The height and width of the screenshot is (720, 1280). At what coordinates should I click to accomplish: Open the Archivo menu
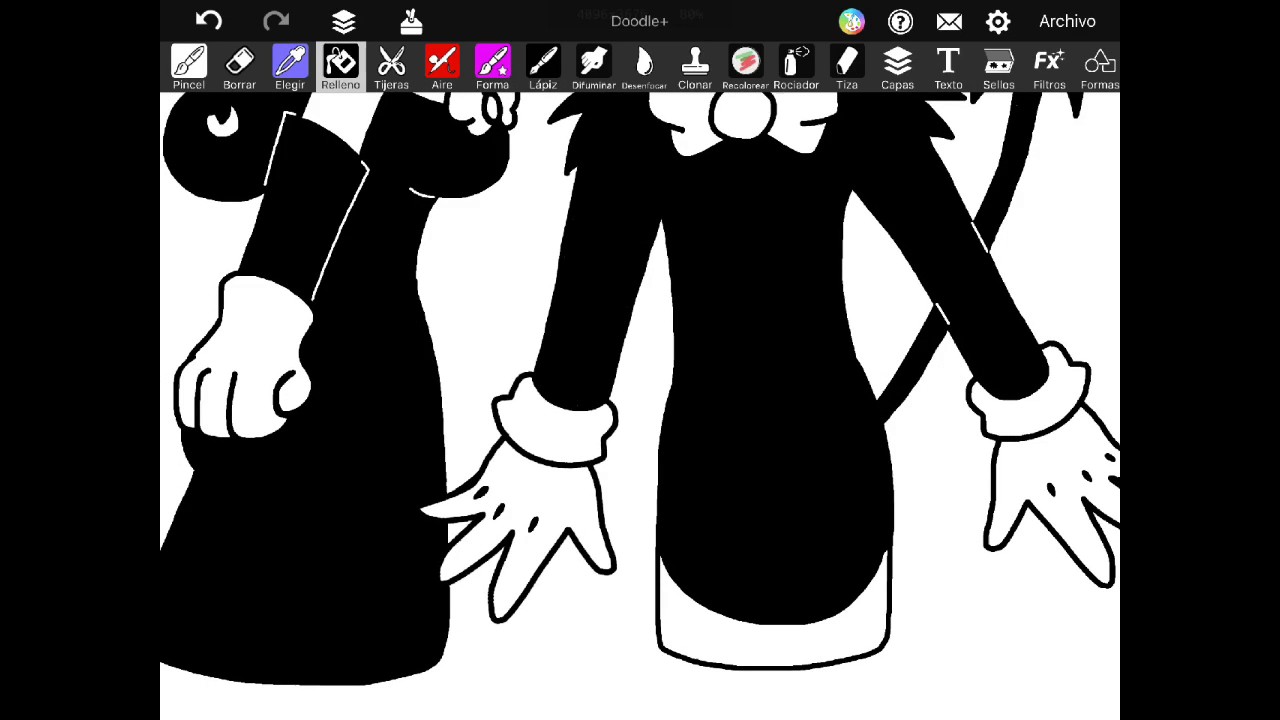pos(1067,21)
